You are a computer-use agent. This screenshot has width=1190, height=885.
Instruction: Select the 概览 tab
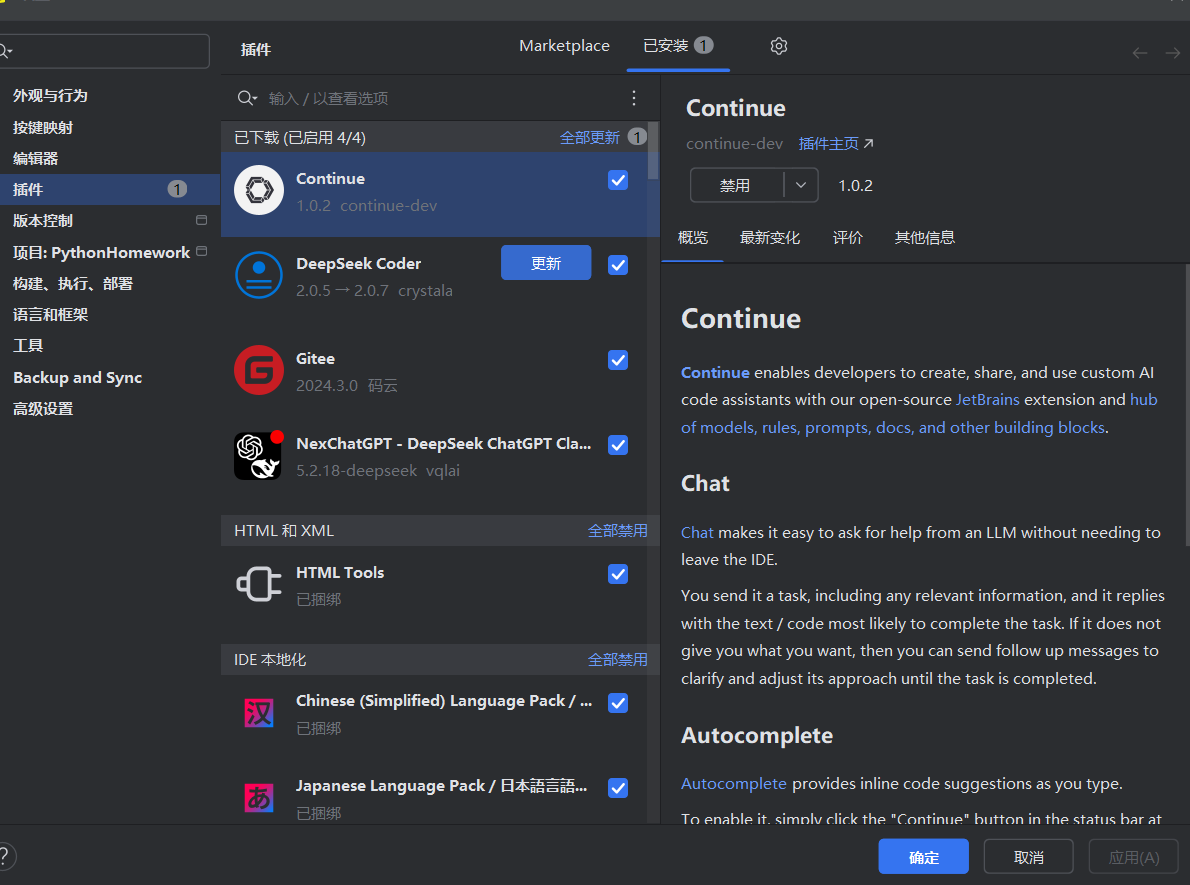[x=692, y=237]
